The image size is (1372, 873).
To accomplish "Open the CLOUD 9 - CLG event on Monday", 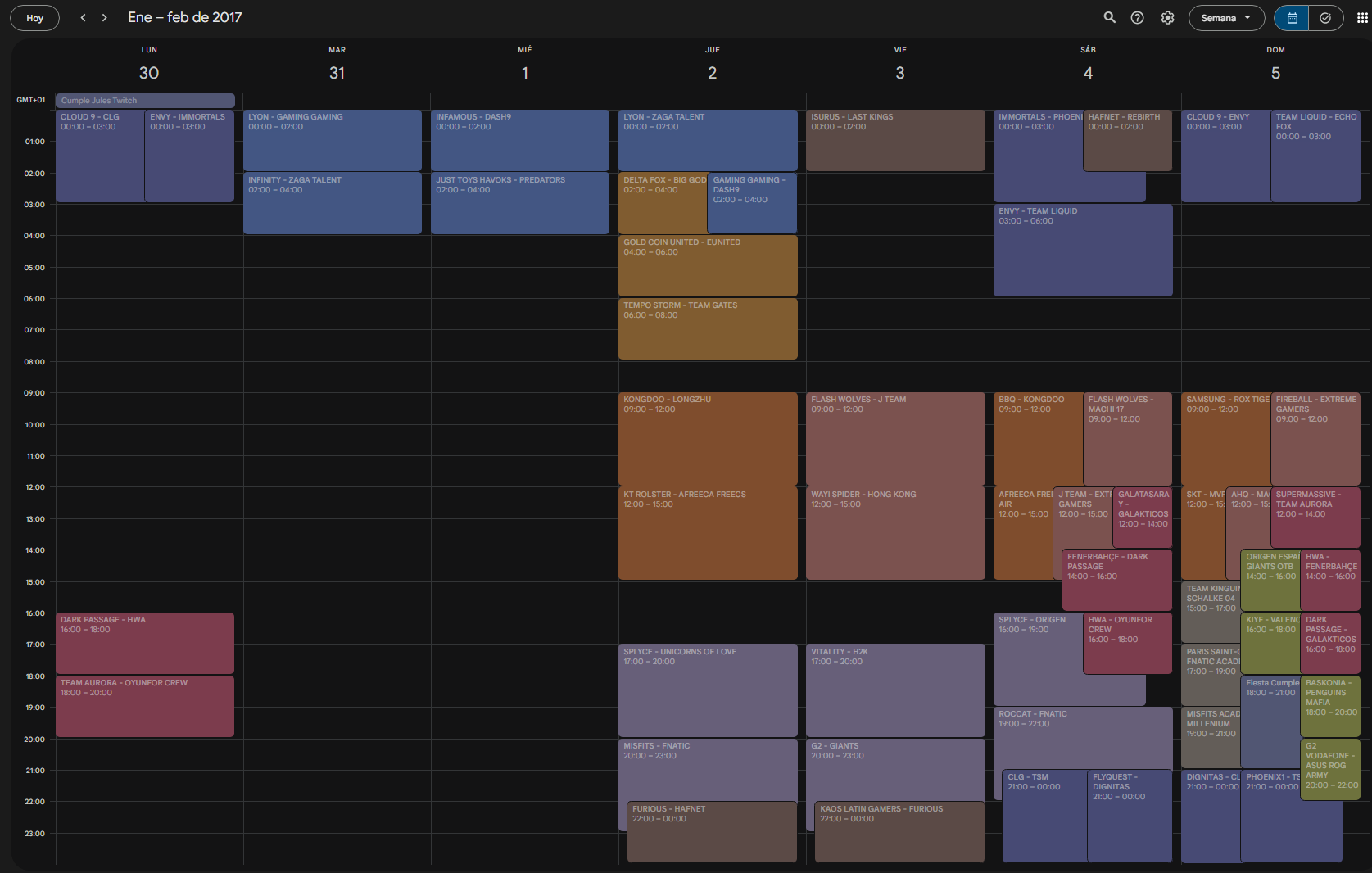I will click(100, 156).
